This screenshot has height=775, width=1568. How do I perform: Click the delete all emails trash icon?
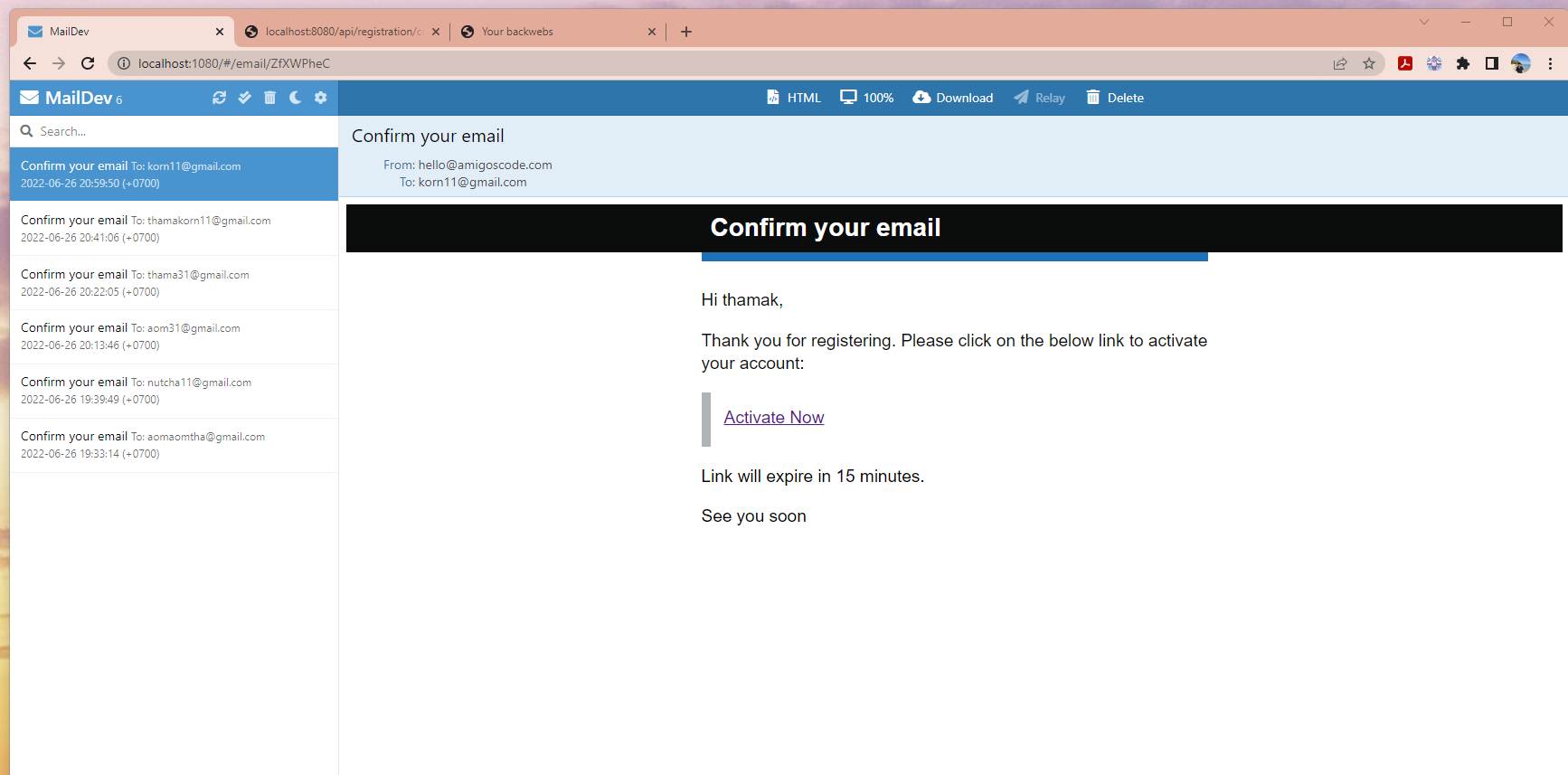click(x=269, y=98)
